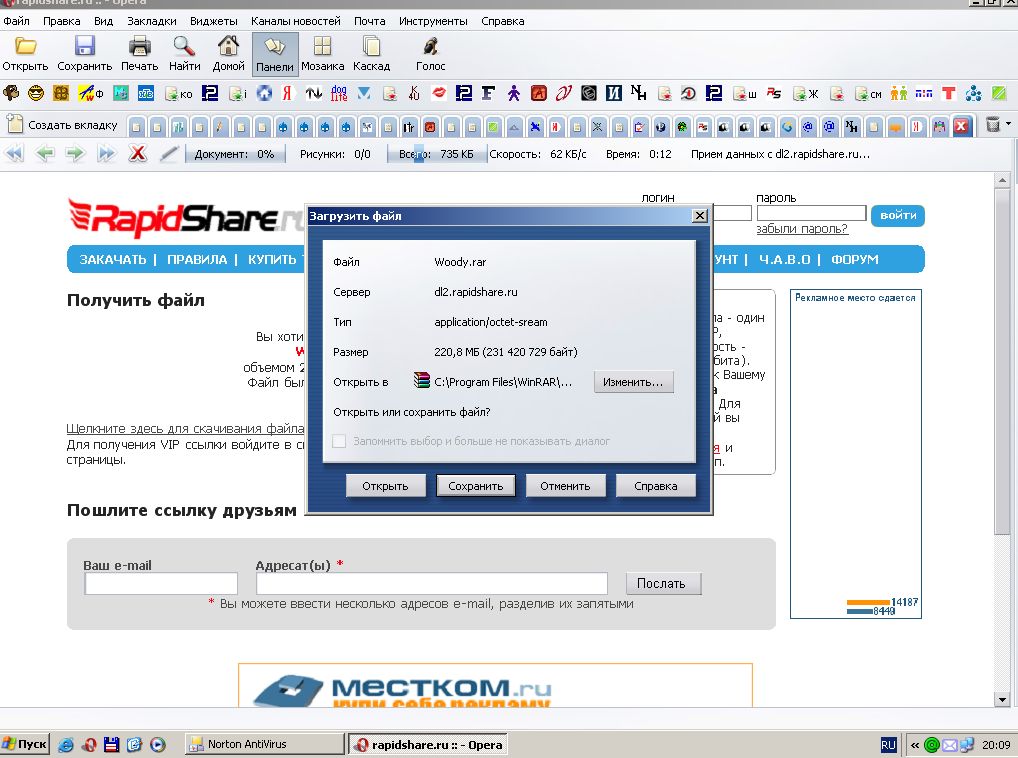The image size is (1018, 758).
Task: Click the pencil wand icon in navigation bar
Action: [169, 154]
